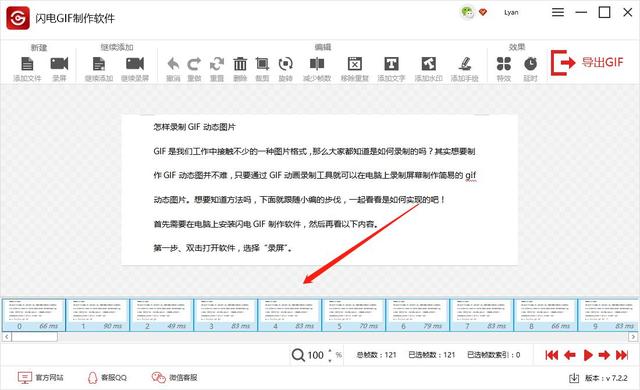Image resolution: width=640 pixels, height=390 pixels.
Task: Click the selected frame index status text
Action: click(494, 355)
